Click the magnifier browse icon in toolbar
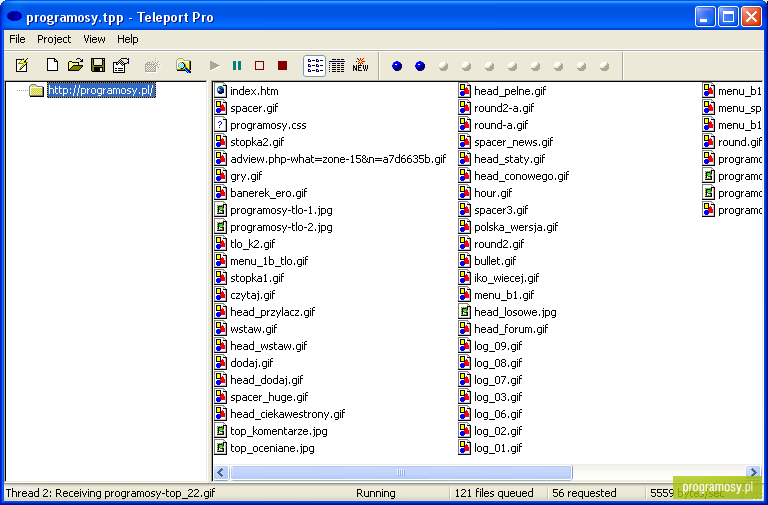Viewport: 768px width, 505px height. pyautogui.click(x=184, y=65)
